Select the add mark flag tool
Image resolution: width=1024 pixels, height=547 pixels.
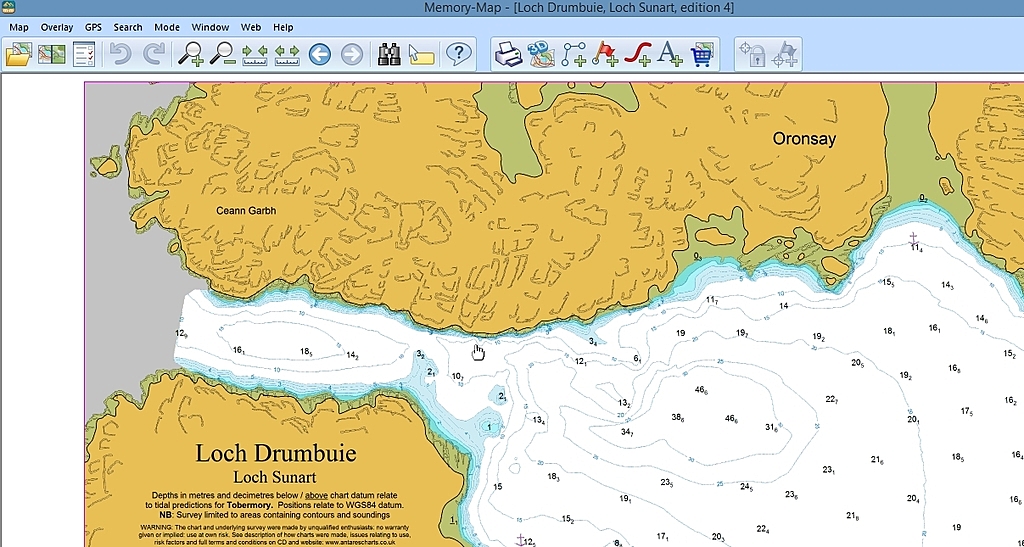click(x=605, y=54)
